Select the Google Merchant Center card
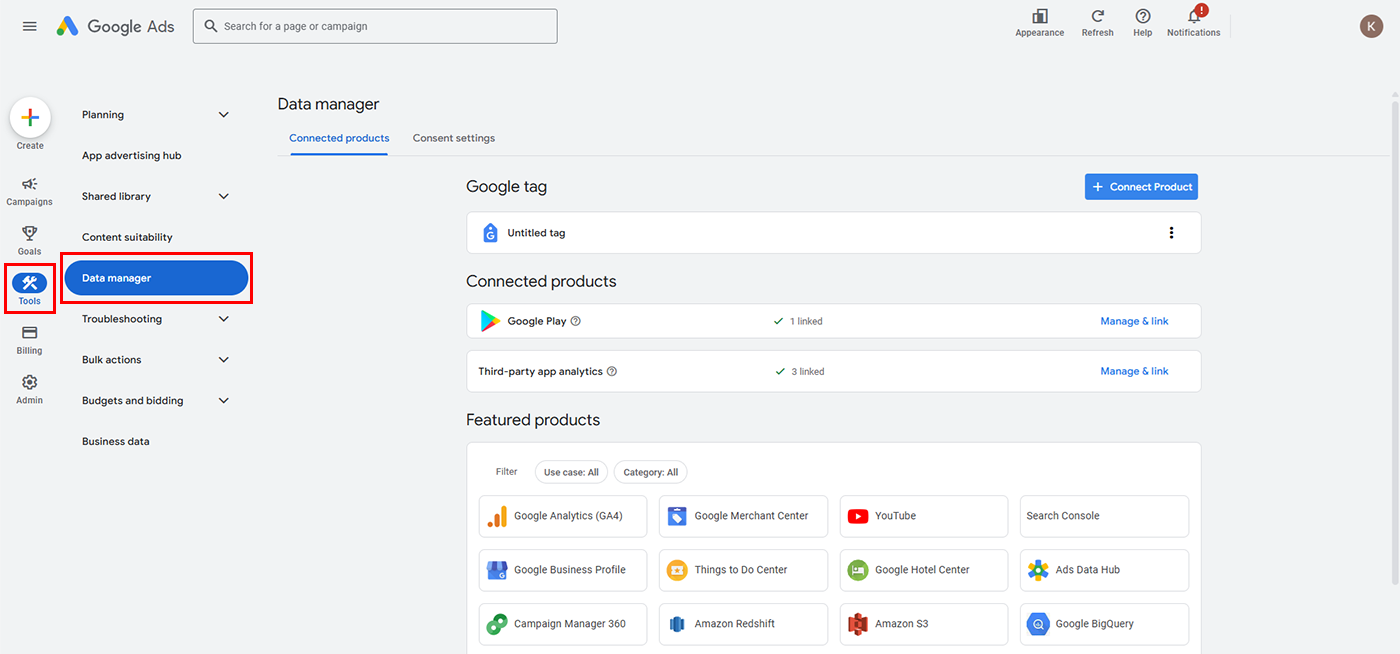Image resolution: width=1400 pixels, height=654 pixels. 743,516
